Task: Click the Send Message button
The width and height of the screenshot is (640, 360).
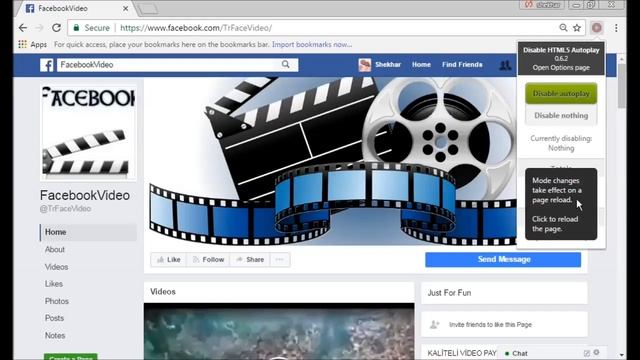Action: click(503, 260)
